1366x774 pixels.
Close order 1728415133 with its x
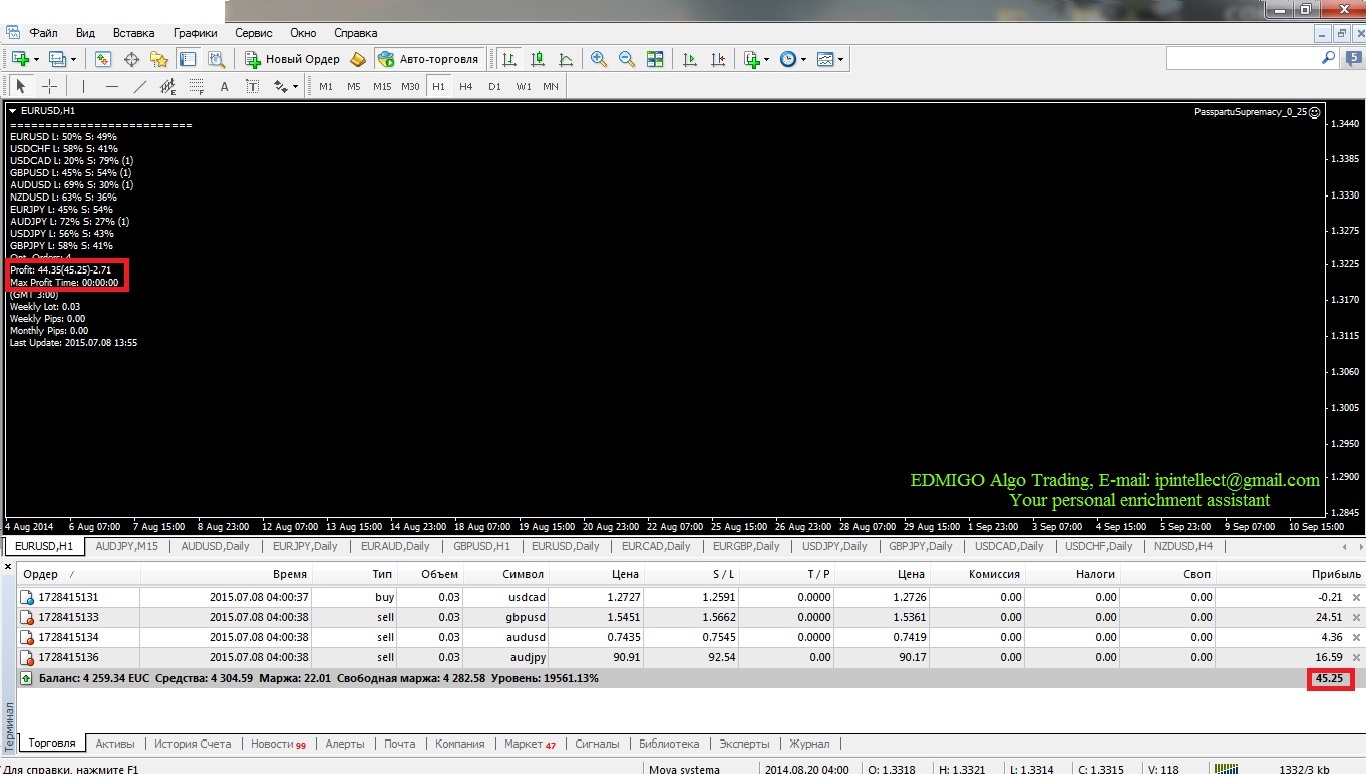pyautogui.click(x=1357, y=617)
